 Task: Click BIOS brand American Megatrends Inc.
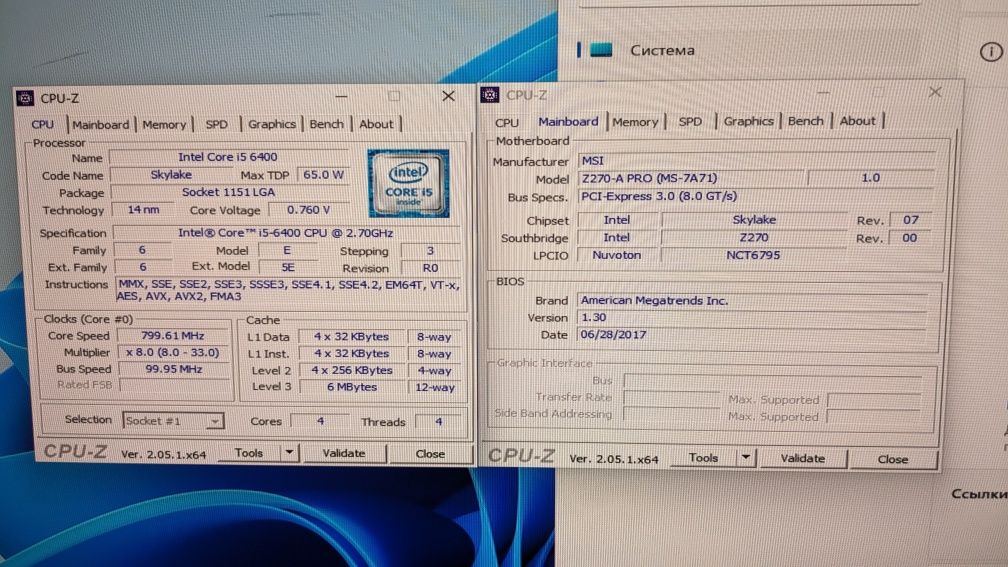tap(753, 300)
